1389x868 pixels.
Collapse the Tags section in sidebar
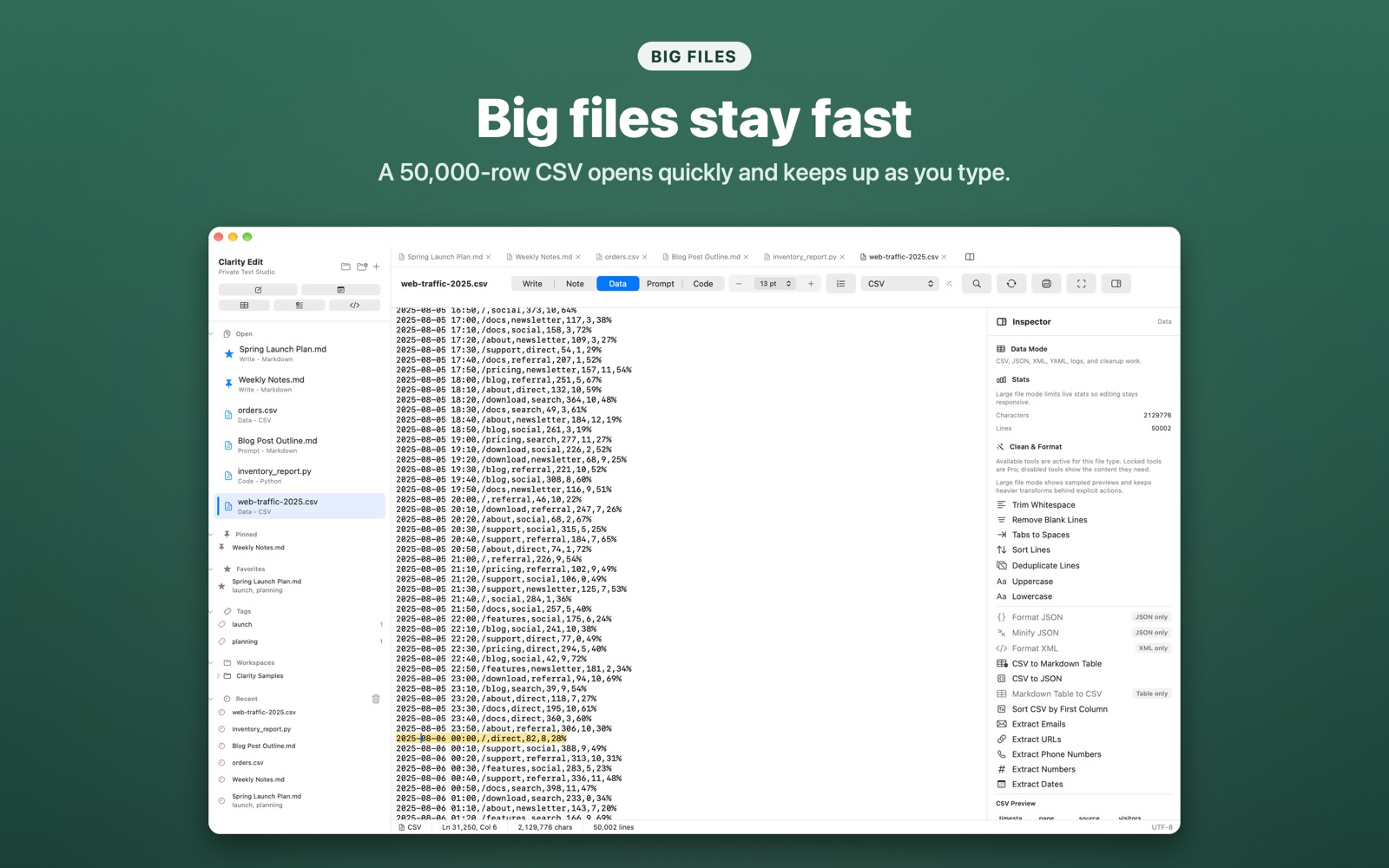coord(212,611)
